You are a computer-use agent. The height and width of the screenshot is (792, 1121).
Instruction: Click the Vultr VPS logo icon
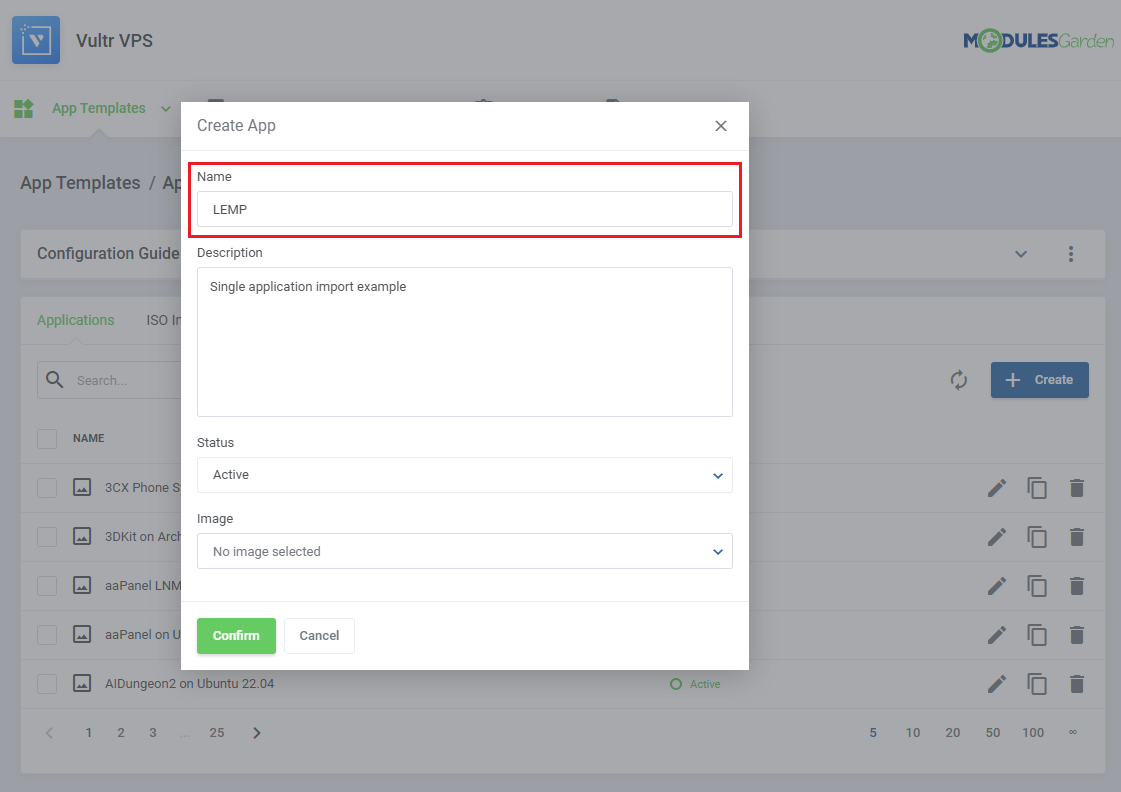[36, 40]
